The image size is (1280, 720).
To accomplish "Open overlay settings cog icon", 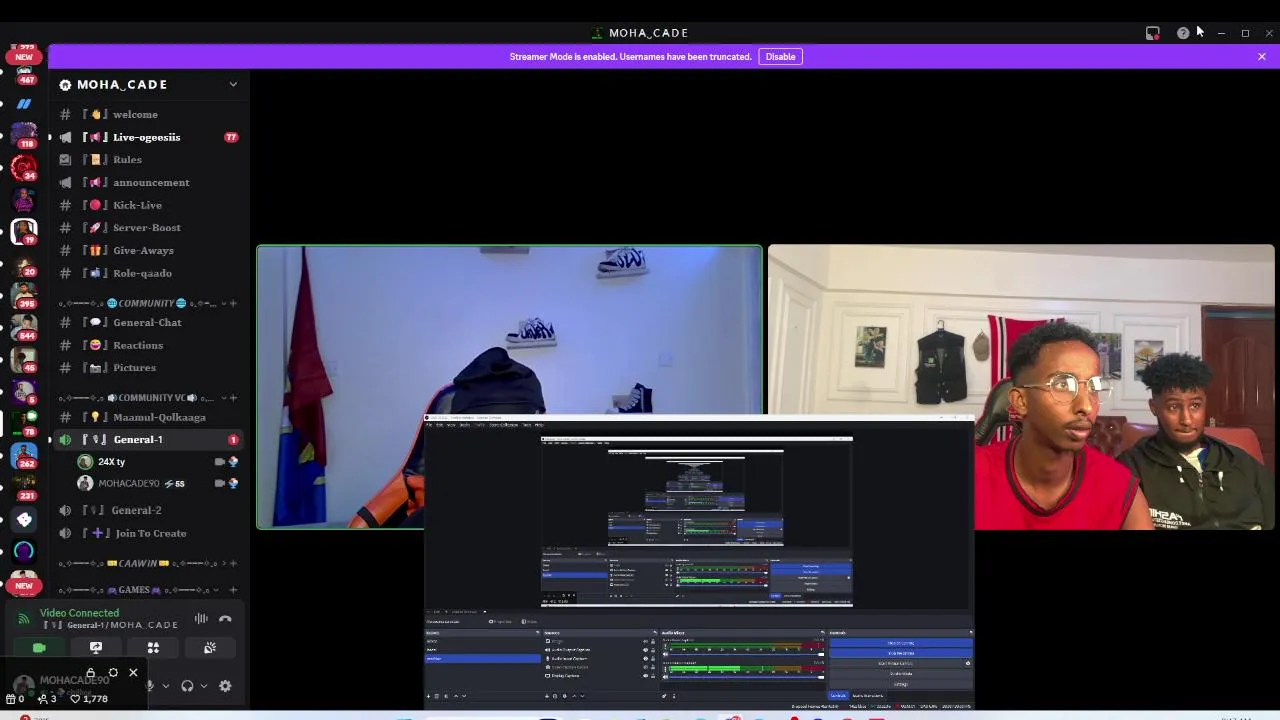I will click(x=113, y=673).
